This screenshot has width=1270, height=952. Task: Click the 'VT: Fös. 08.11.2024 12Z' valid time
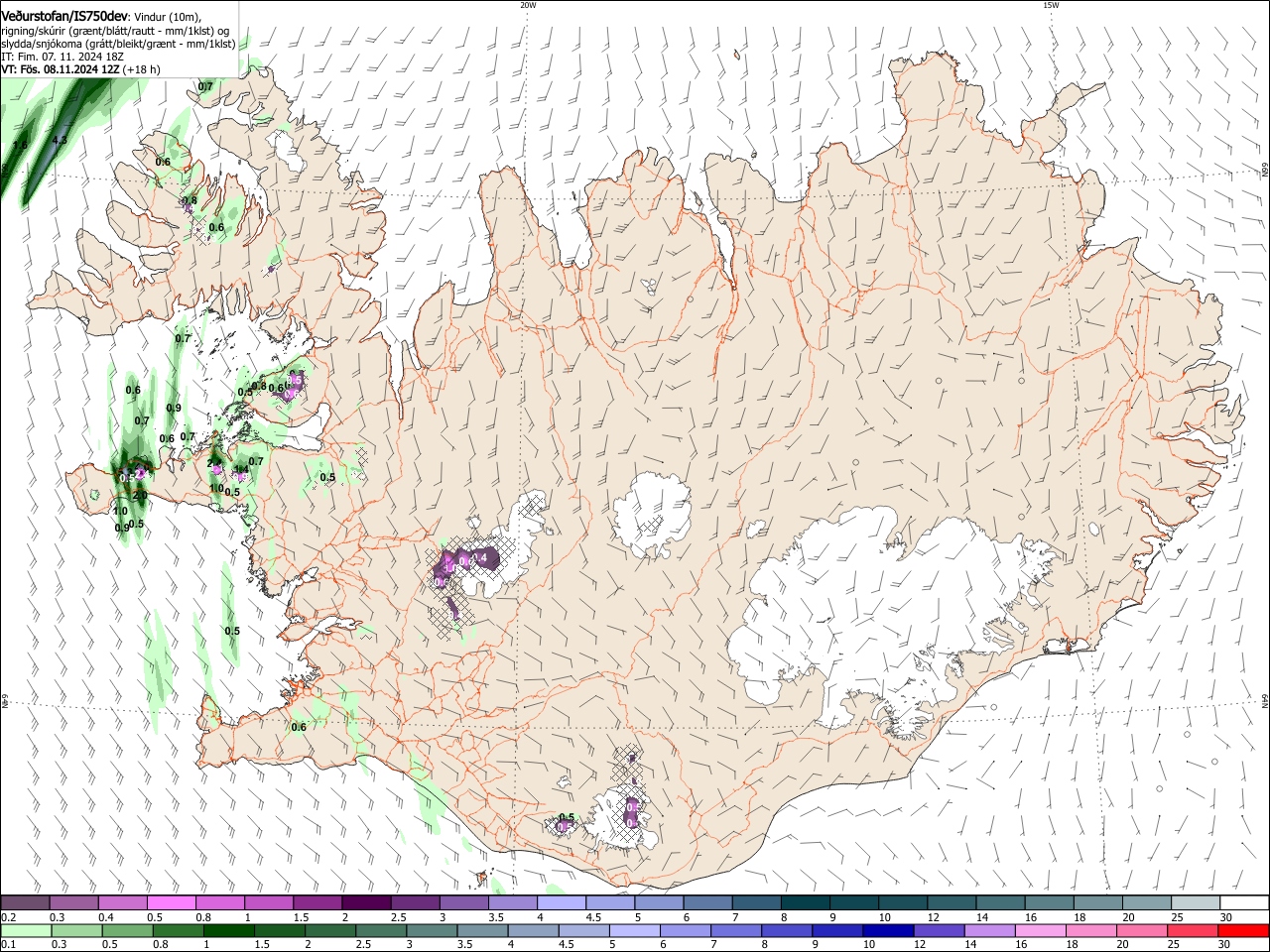click(x=61, y=70)
